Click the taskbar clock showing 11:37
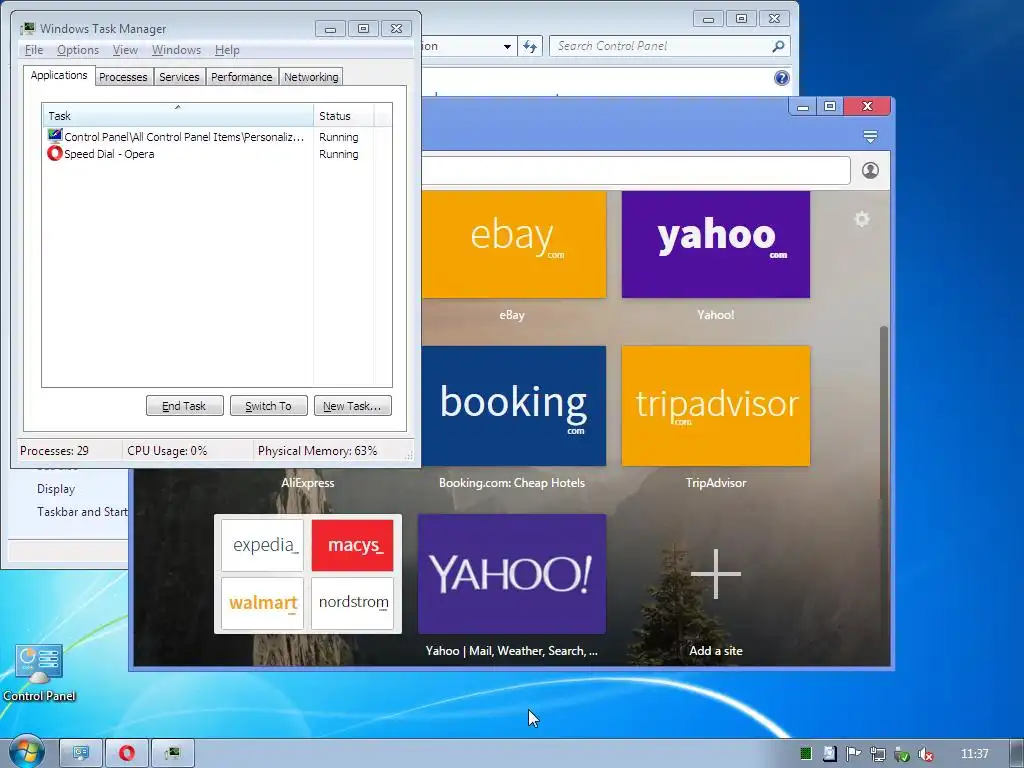Viewport: 1024px width, 768px height. coord(974,754)
